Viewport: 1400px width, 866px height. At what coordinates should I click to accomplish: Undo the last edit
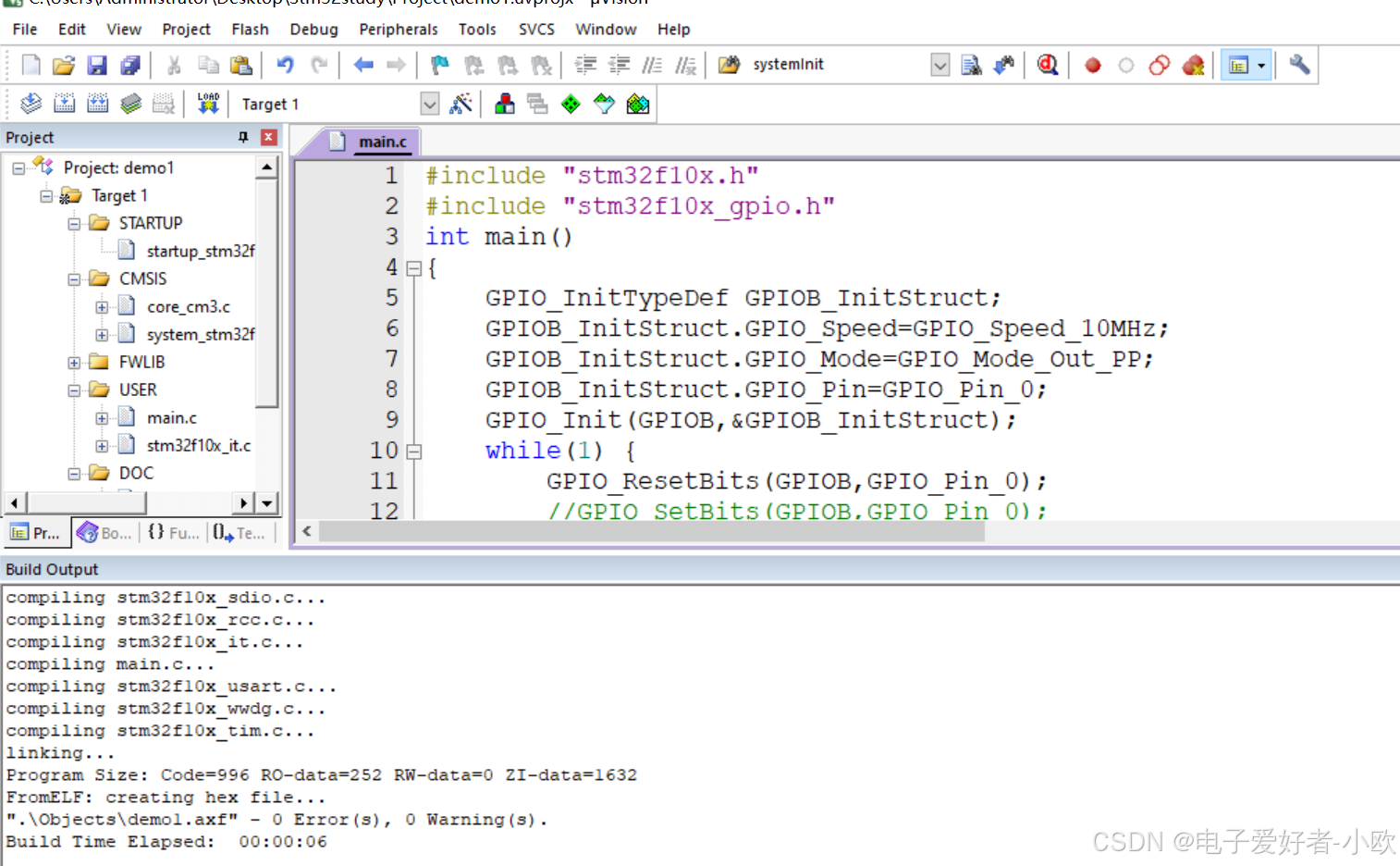tap(286, 64)
